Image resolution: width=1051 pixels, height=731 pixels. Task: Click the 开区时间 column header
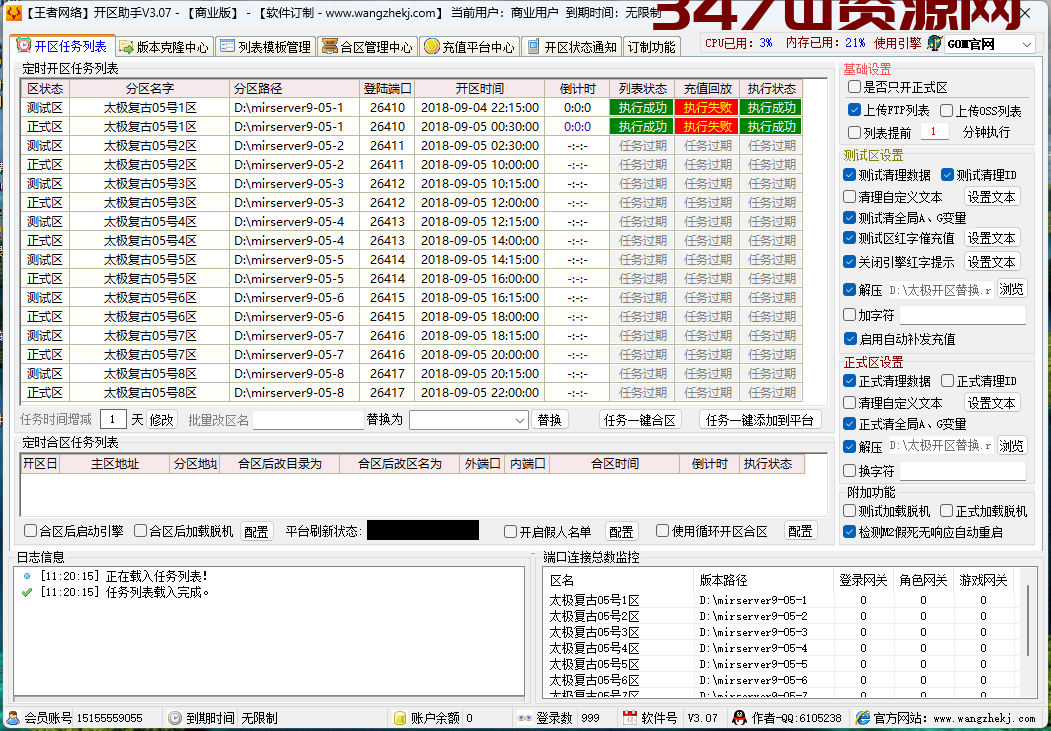pyautogui.click(x=479, y=89)
